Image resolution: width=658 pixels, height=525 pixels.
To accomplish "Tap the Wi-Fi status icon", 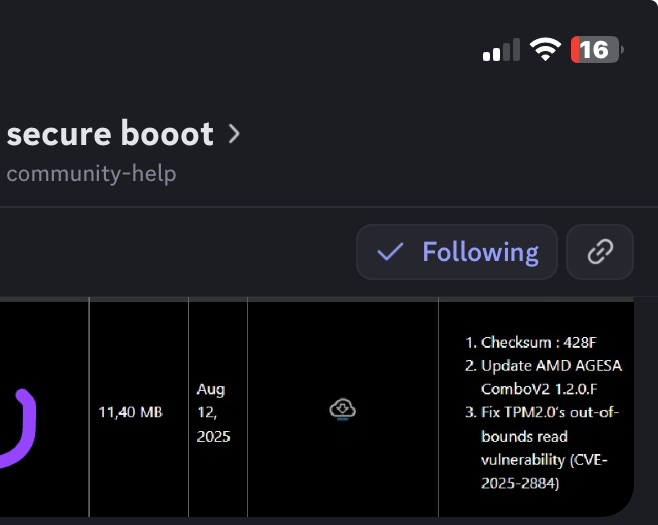I will pos(545,50).
